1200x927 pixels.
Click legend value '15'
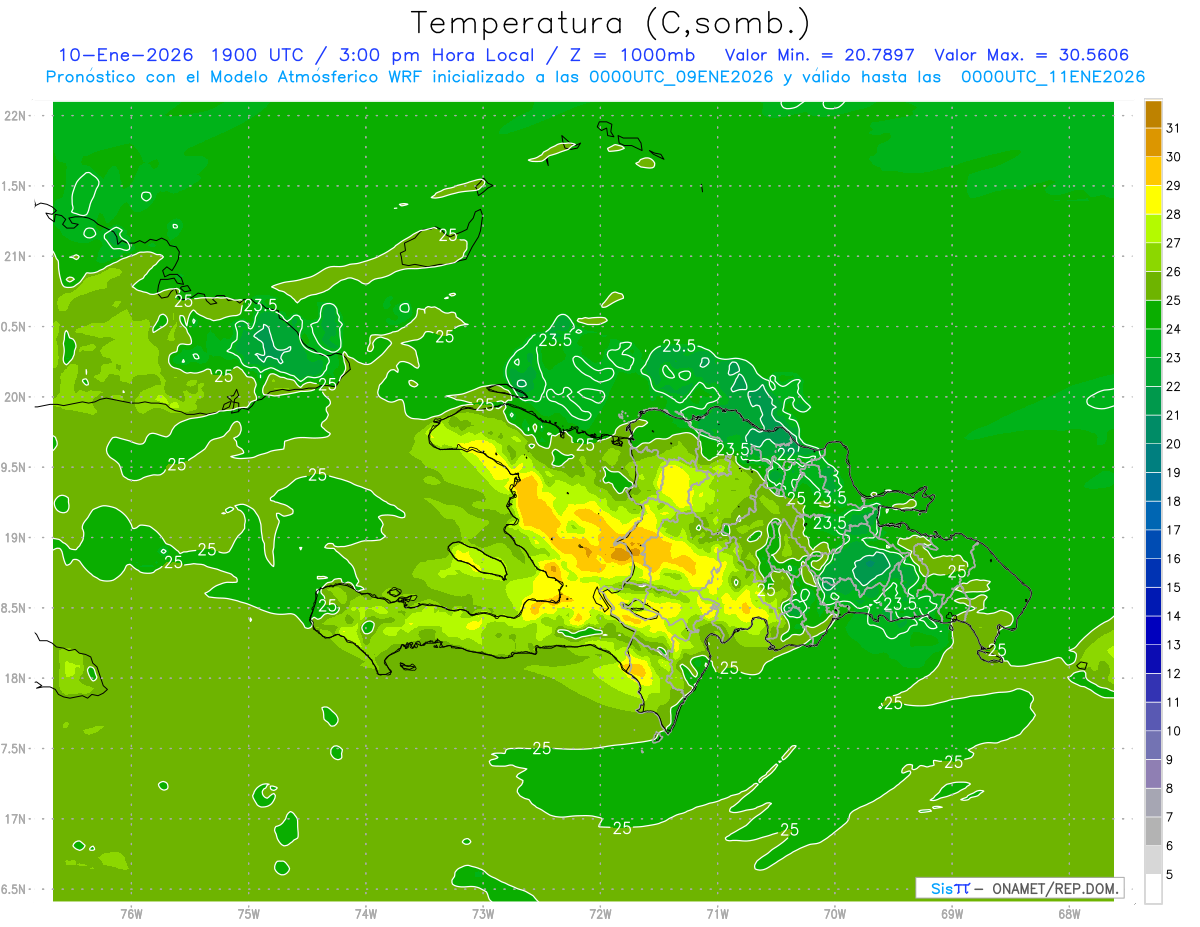pos(1174,587)
